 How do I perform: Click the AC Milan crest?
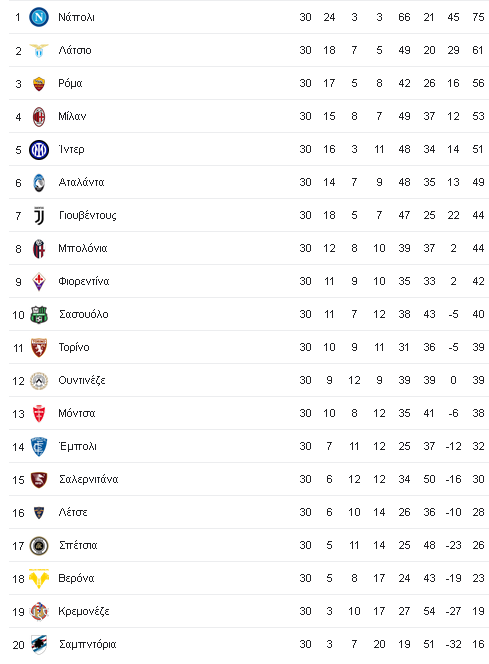39,116
